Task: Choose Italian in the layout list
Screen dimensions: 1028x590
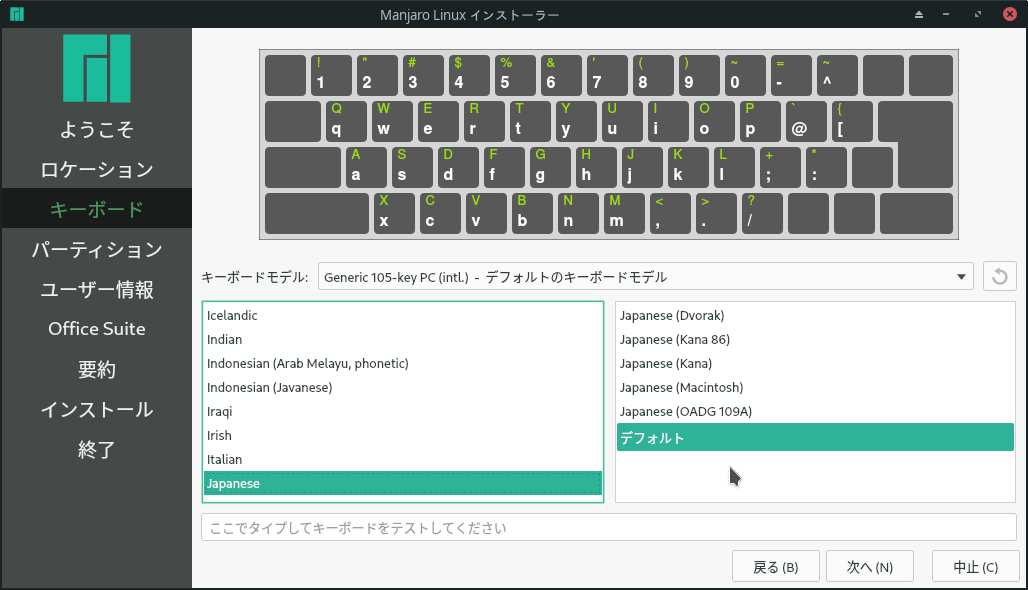Action: 403,460
